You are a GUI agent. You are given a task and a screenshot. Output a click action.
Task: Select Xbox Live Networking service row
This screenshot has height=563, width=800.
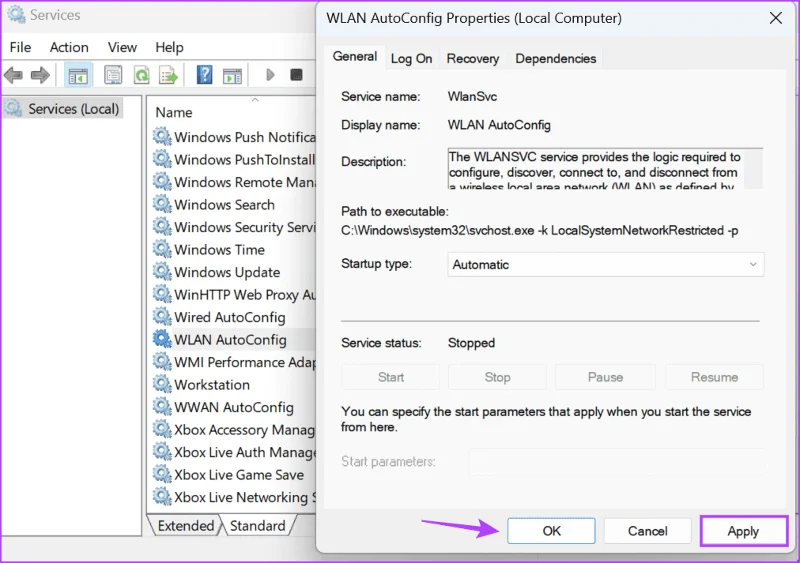[234, 497]
